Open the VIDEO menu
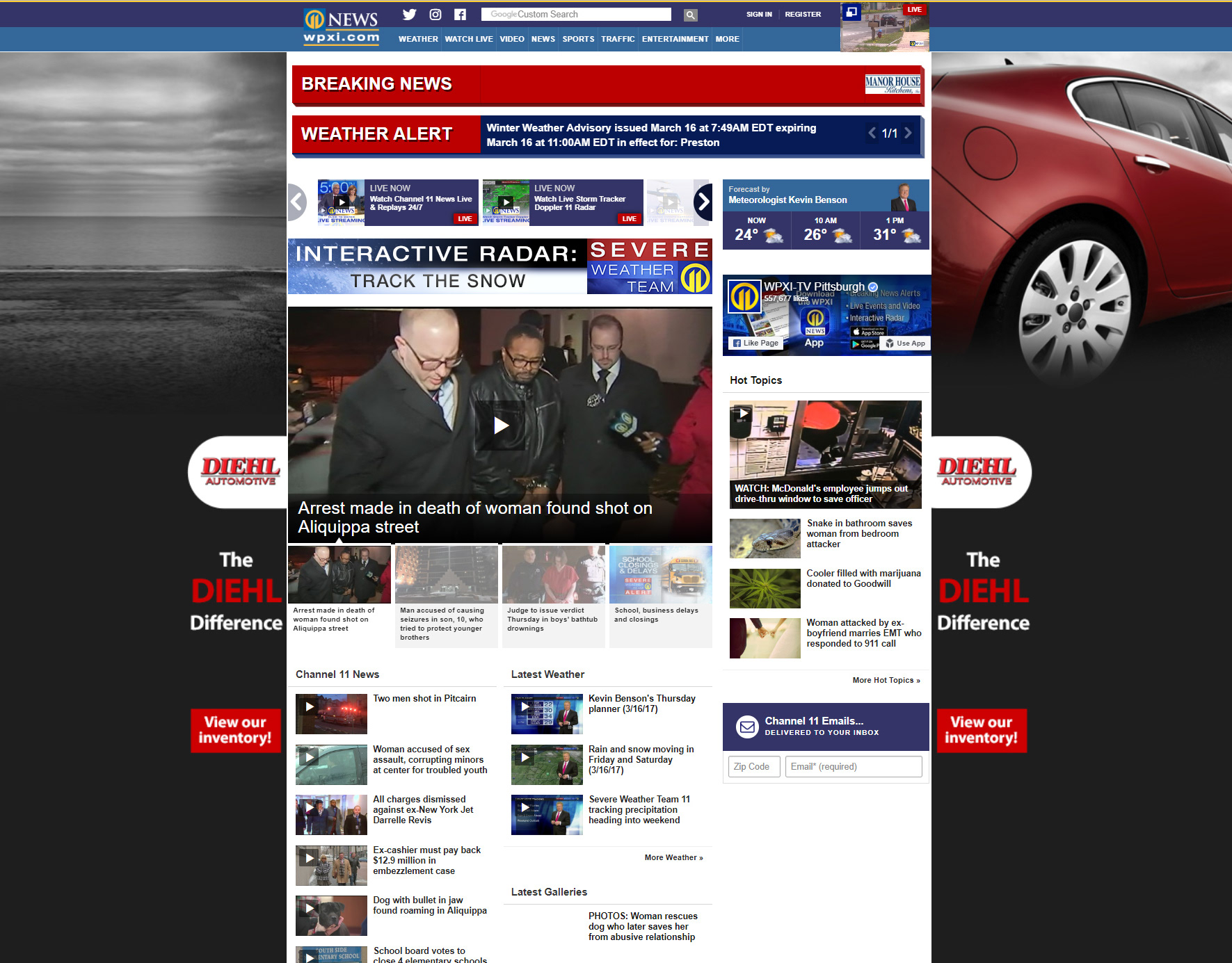The height and width of the screenshot is (963, 1232). click(x=512, y=39)
